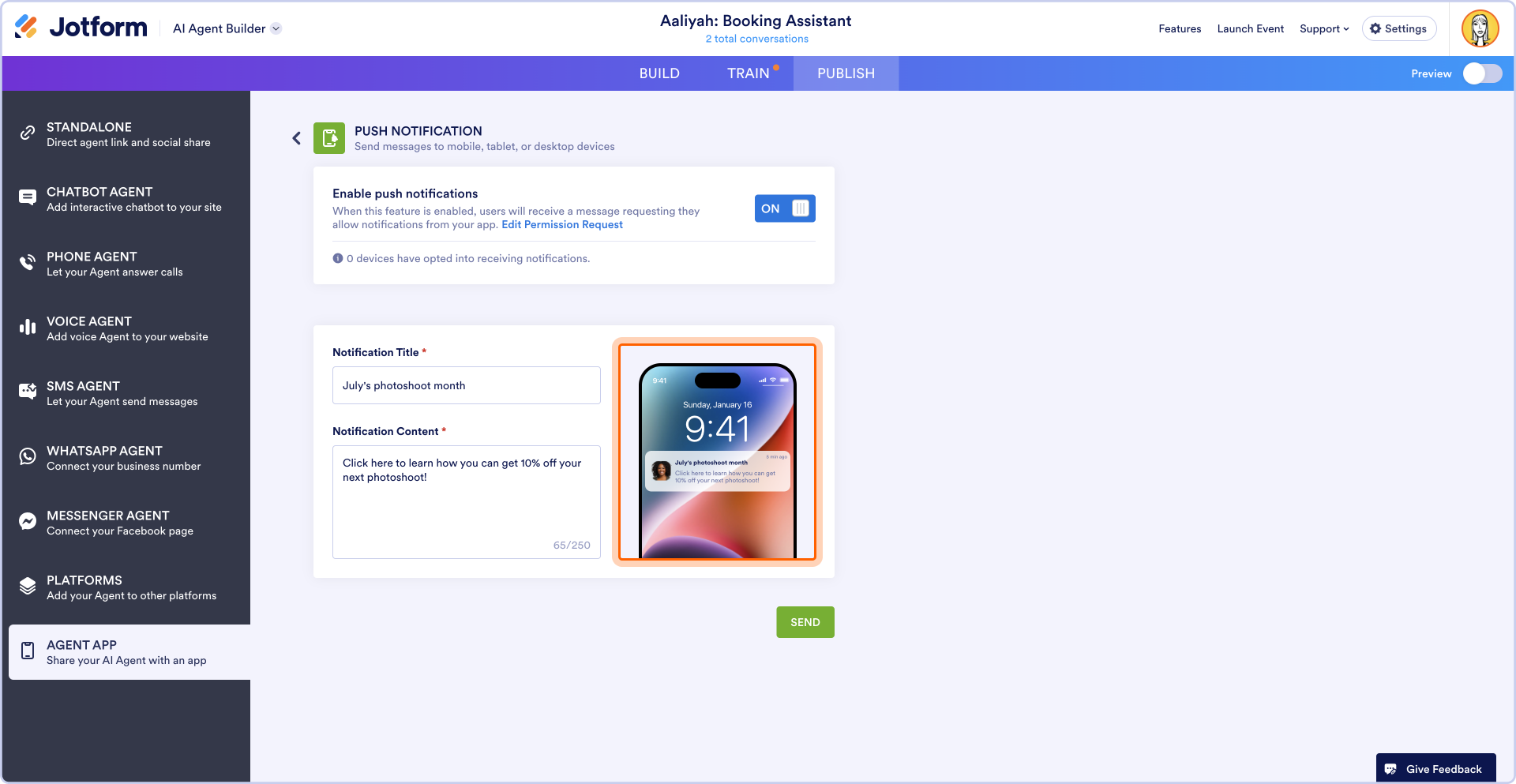The width and height of the screenshot is (1516, 784).
Task: Expand the AI Agent Builder dropdown
Action: pyautogui.click(x=227, y=28)
